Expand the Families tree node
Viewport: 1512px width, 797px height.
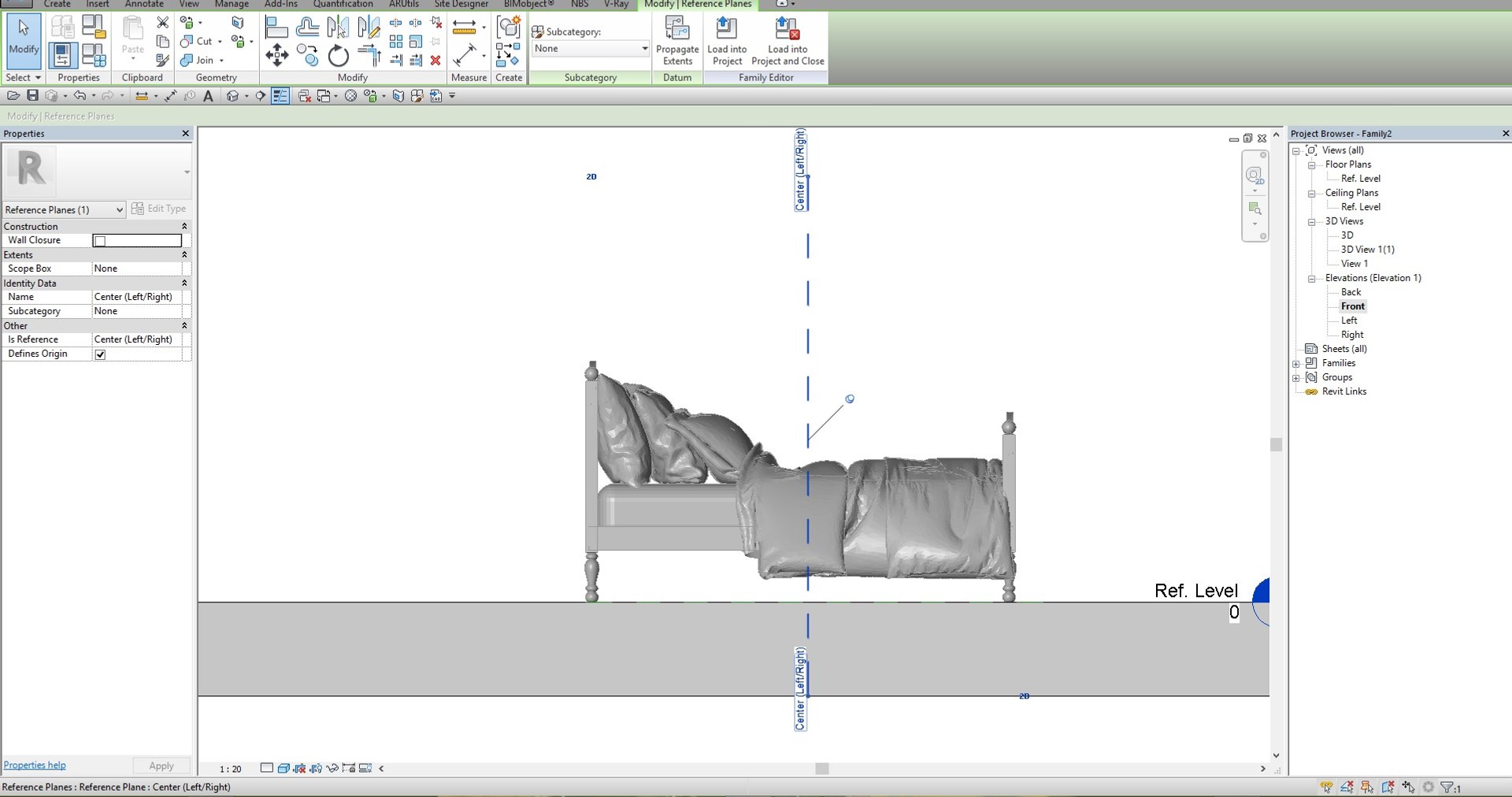click(x=1296, y=364)
